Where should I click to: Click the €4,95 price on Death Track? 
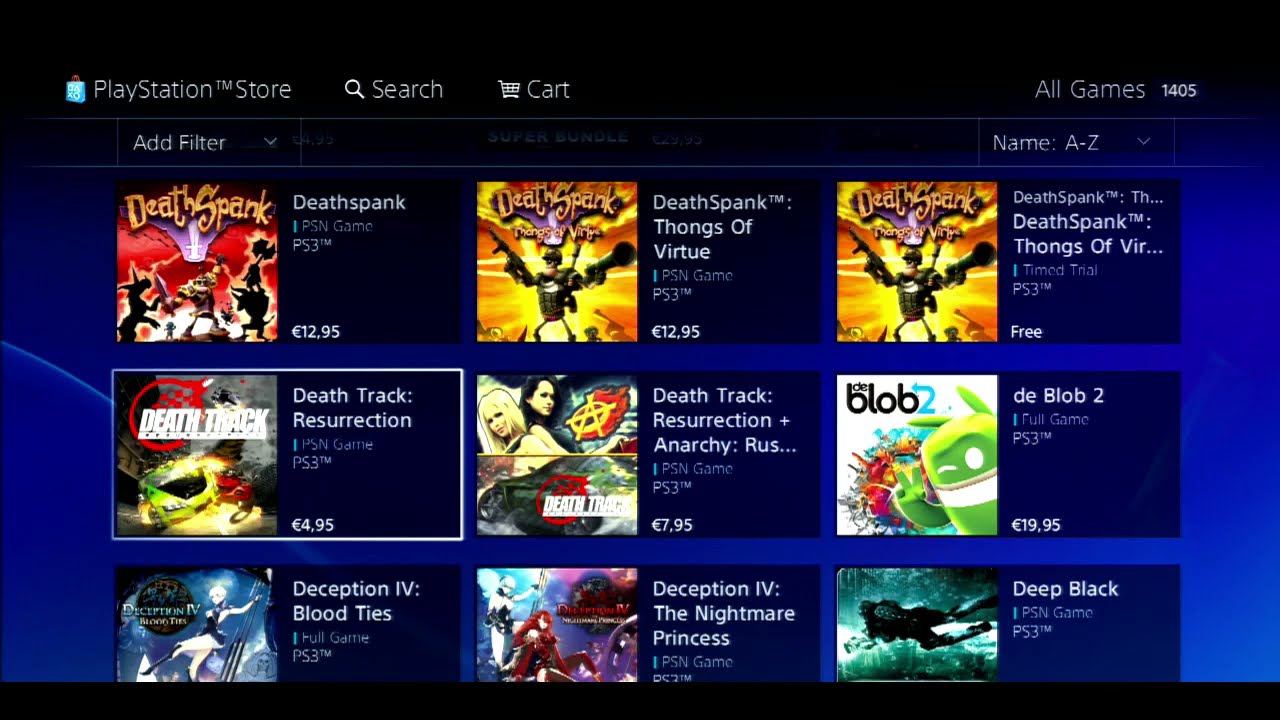(x=312, y=525)
